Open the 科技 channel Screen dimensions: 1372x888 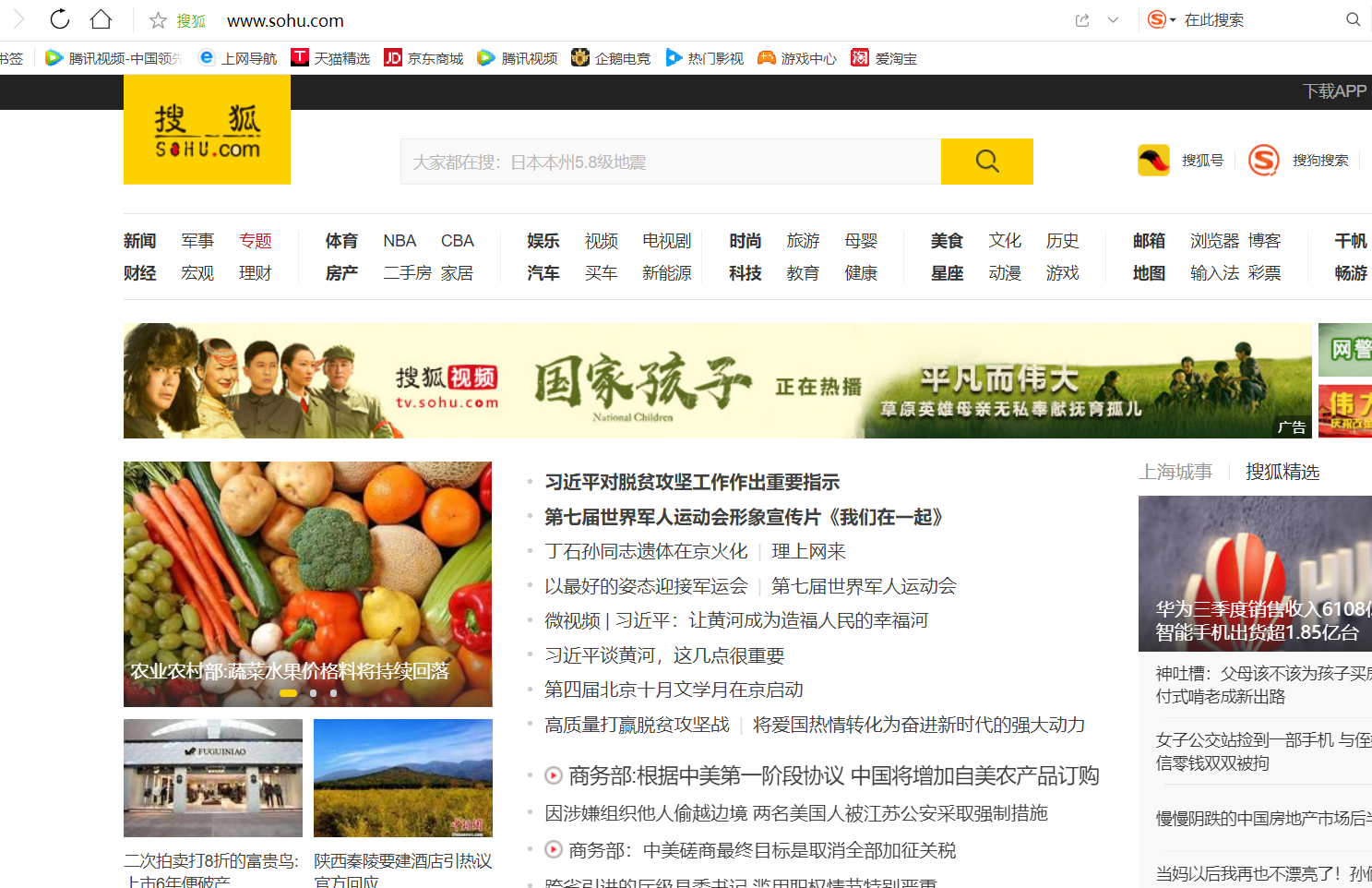coord(746,273)
